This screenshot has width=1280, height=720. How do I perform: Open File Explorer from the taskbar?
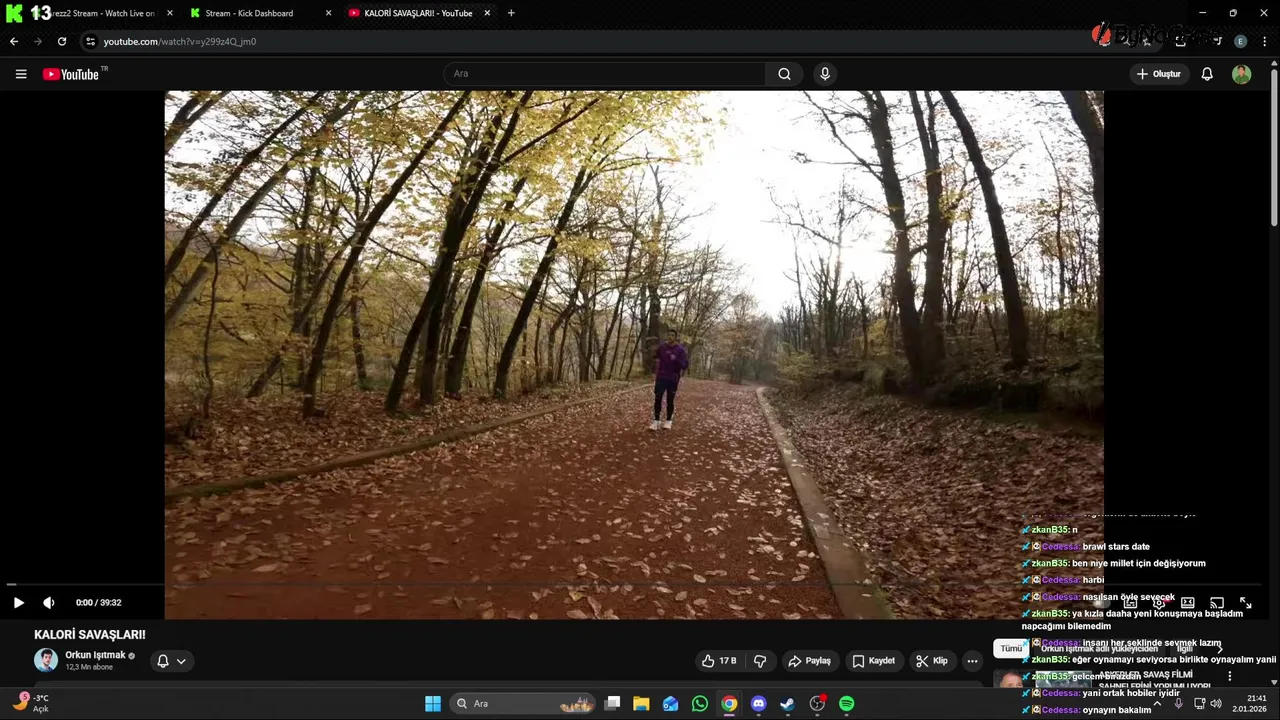(642, 704)
